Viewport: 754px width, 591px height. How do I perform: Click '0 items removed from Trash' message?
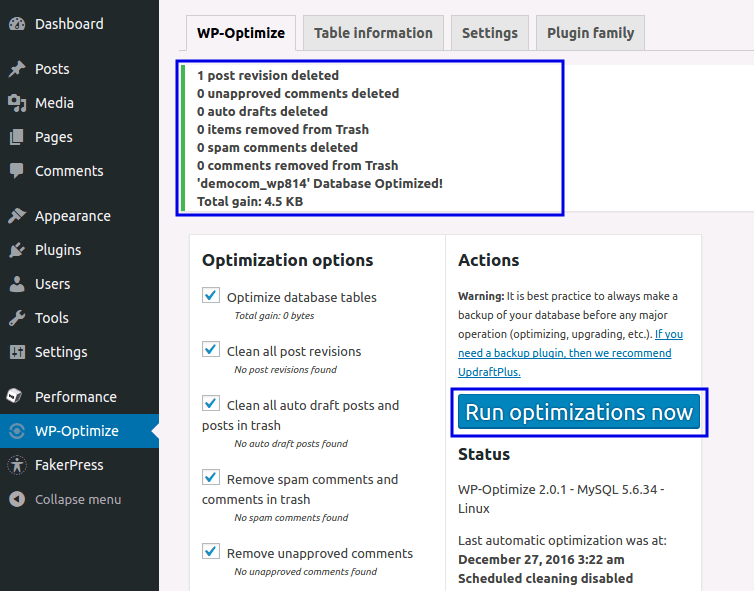point(283,130)
